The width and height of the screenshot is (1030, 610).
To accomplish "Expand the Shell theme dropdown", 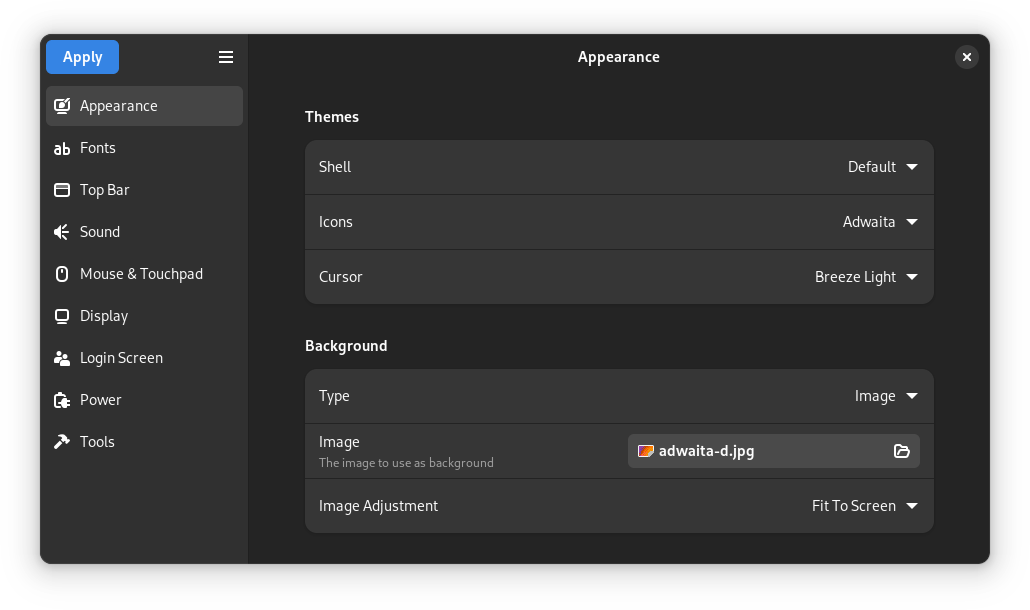I will [x=882, y=167].
